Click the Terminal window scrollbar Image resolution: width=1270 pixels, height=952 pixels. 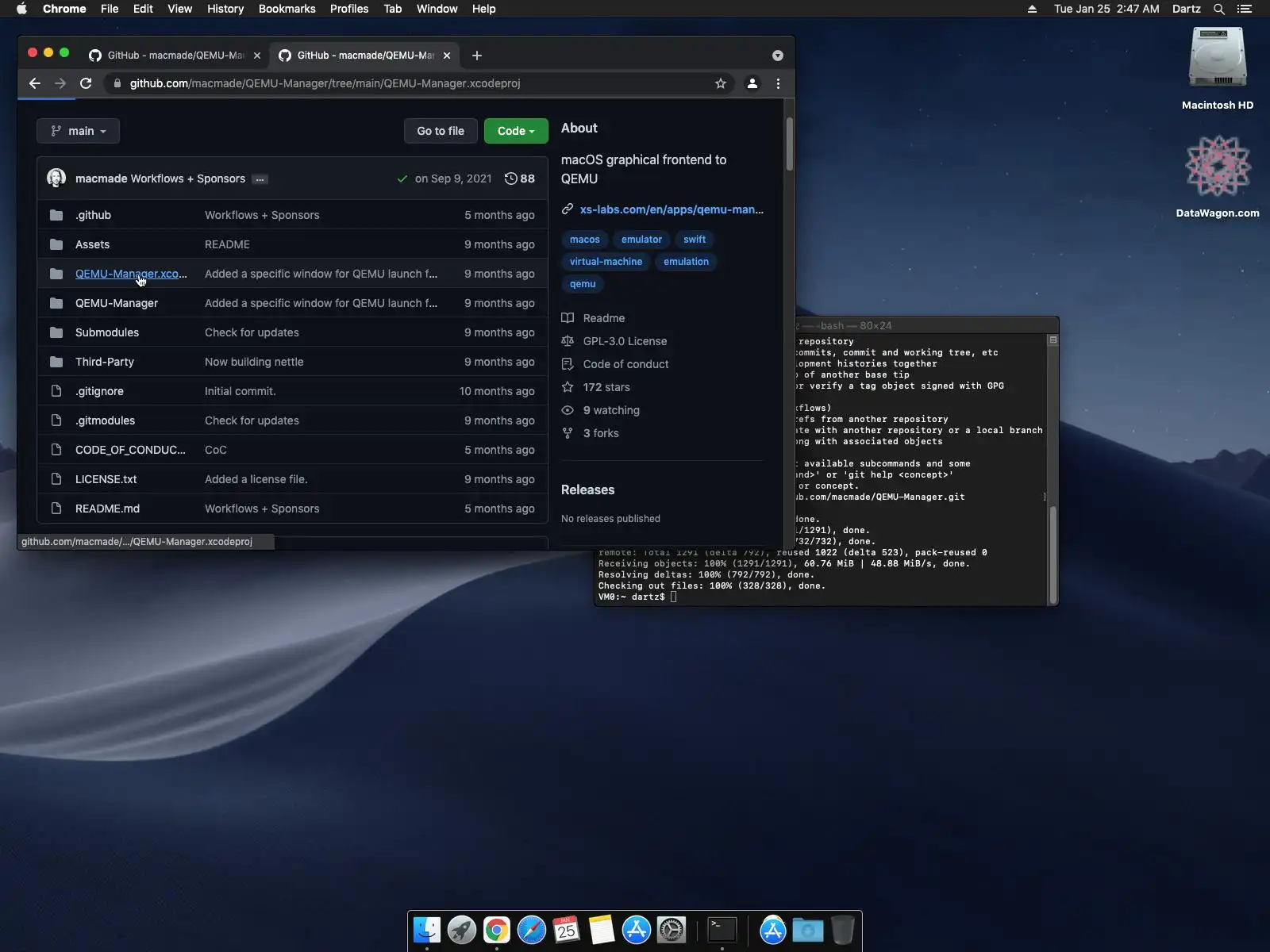click(1053, 554)
